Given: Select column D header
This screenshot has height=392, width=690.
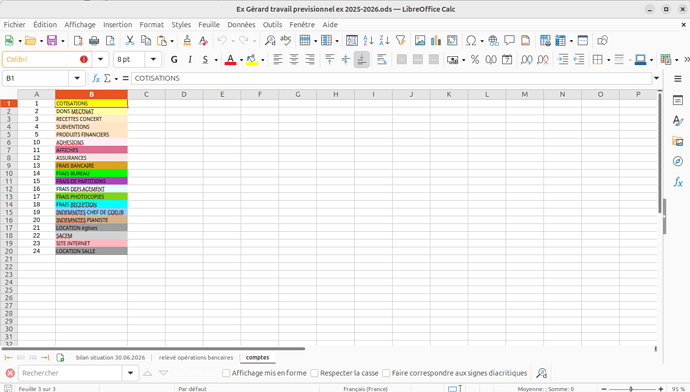Looking at the screenshot, I should [184, 94].
